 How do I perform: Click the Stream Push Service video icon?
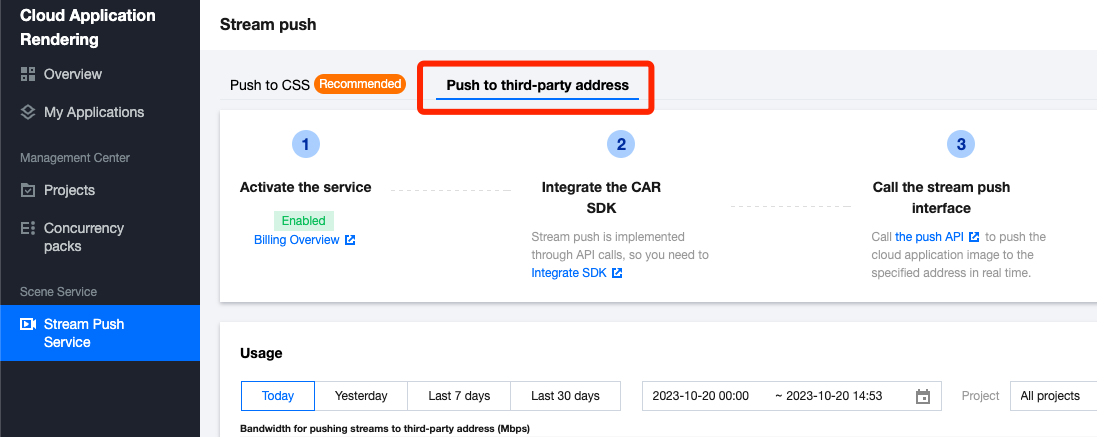[28, 324]
